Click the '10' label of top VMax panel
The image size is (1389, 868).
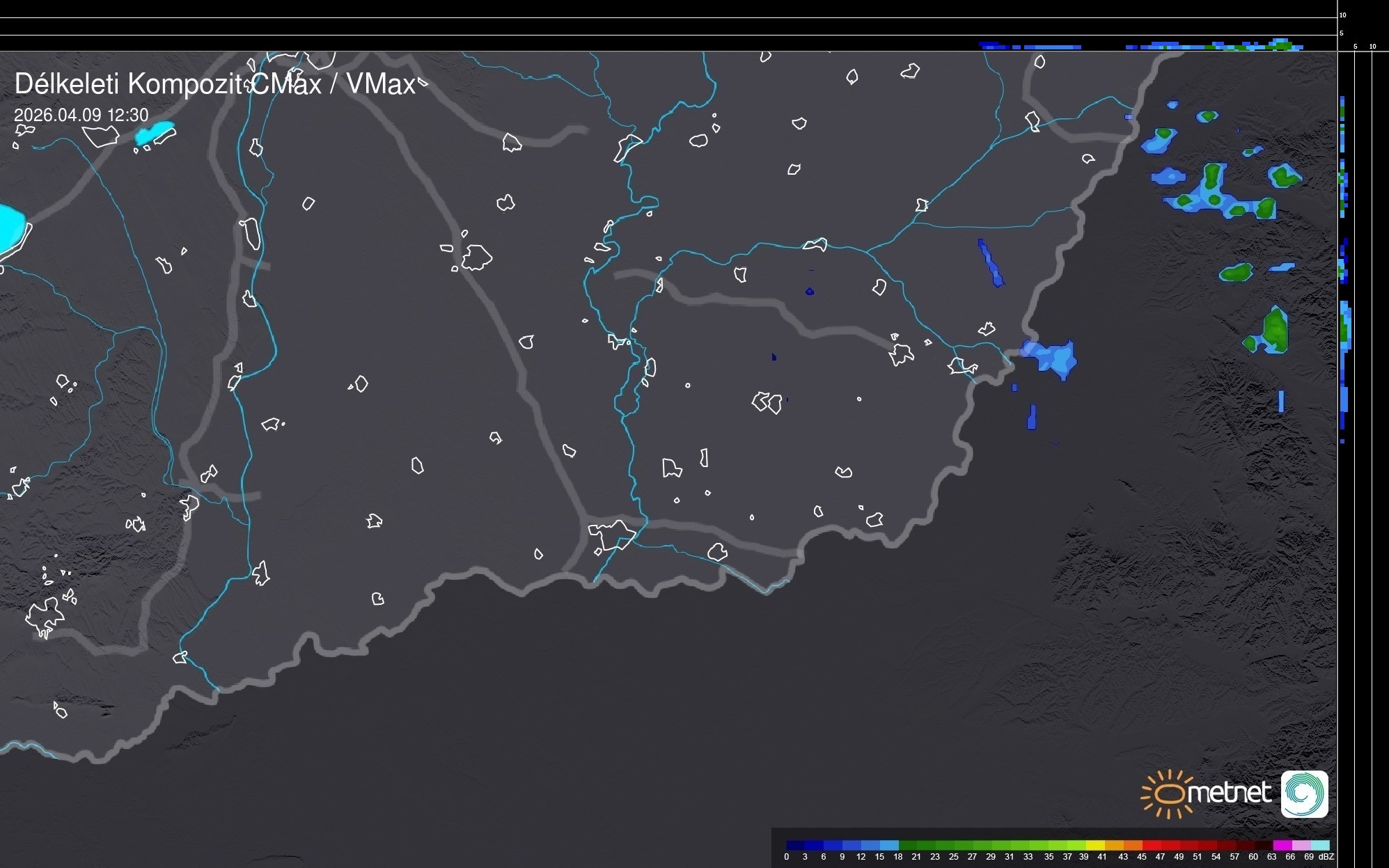click(x=1343, y=15)
